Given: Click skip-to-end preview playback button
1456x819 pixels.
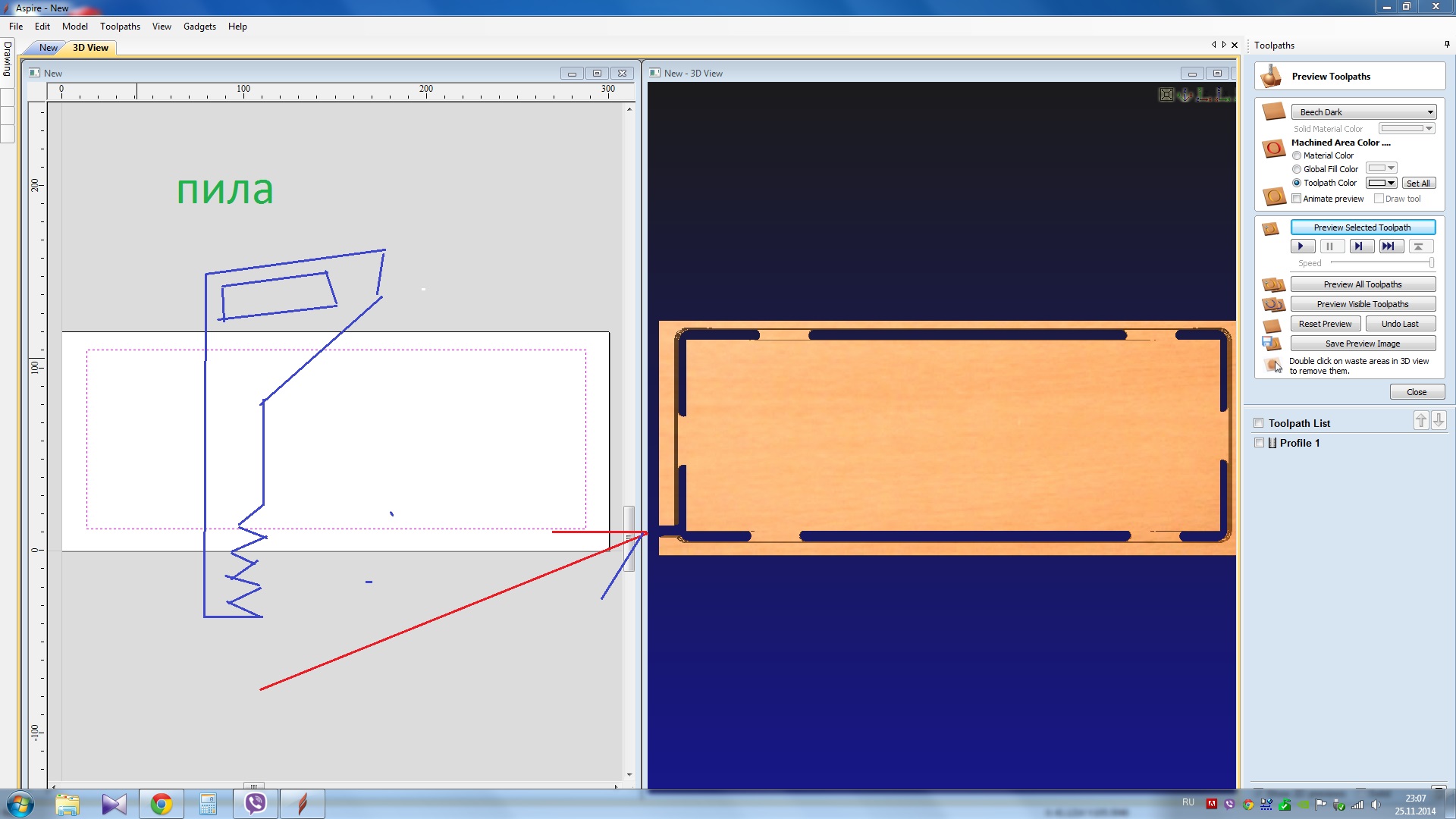Looking at the screenshot, I should pos(1388,246).
